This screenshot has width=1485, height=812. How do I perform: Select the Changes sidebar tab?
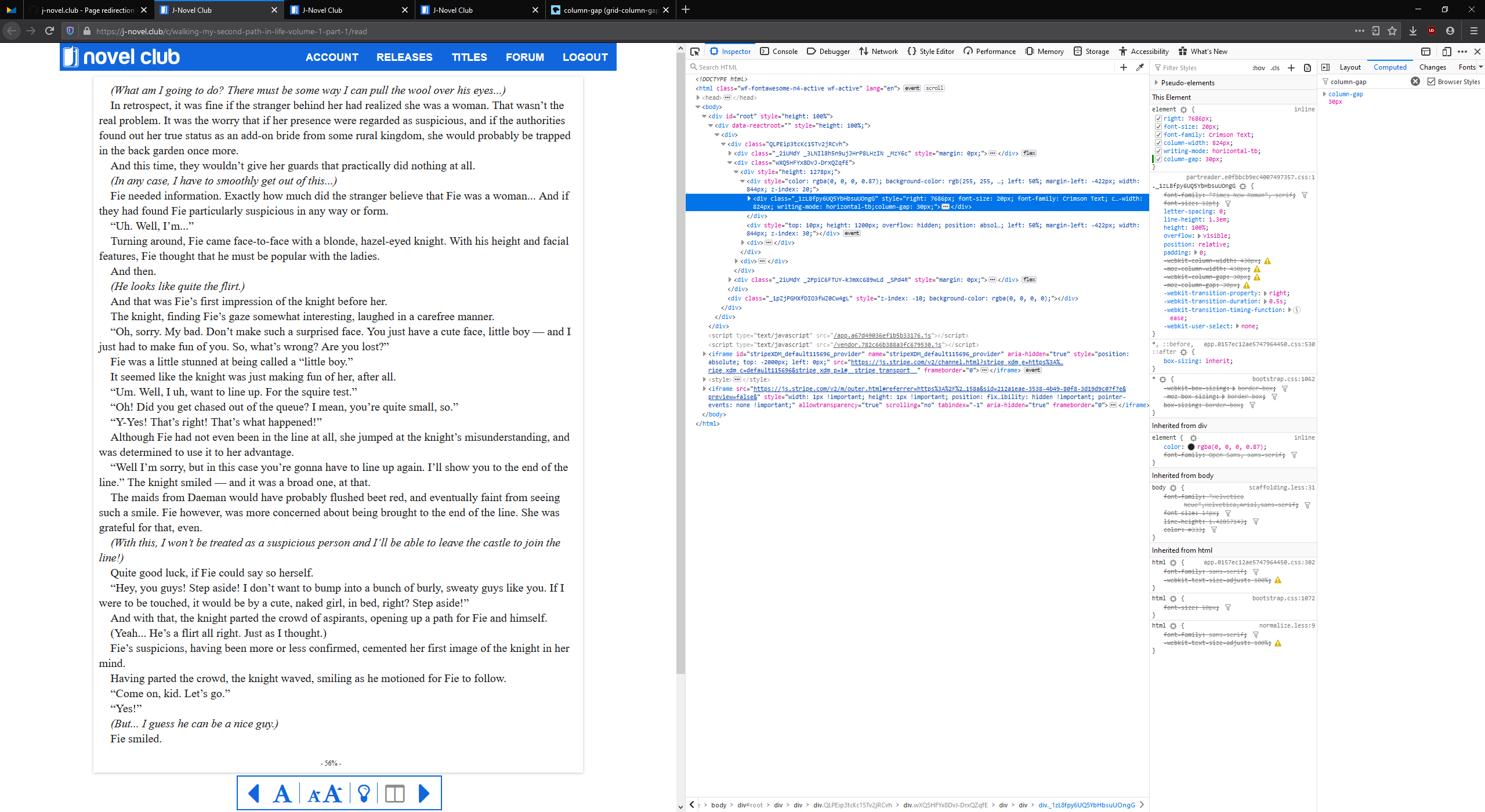[x=1433, y=67]
